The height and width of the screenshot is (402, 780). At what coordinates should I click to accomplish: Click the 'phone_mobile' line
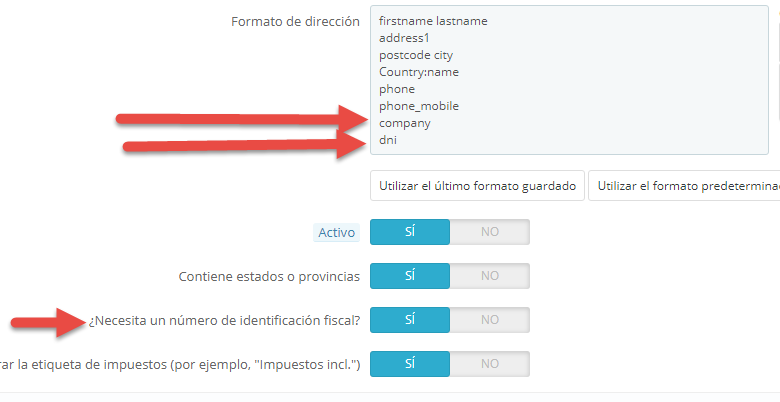[x=419, y=106]
